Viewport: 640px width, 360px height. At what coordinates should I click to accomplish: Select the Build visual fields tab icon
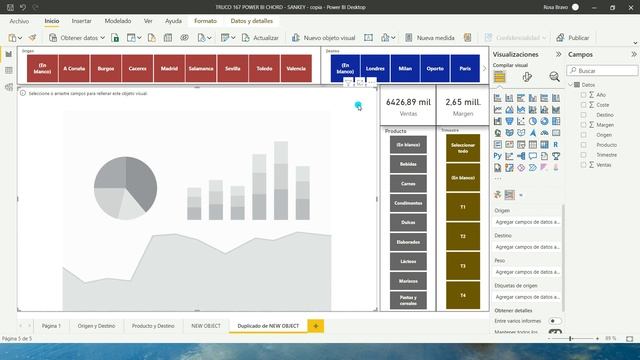click(x=500, y=77)
